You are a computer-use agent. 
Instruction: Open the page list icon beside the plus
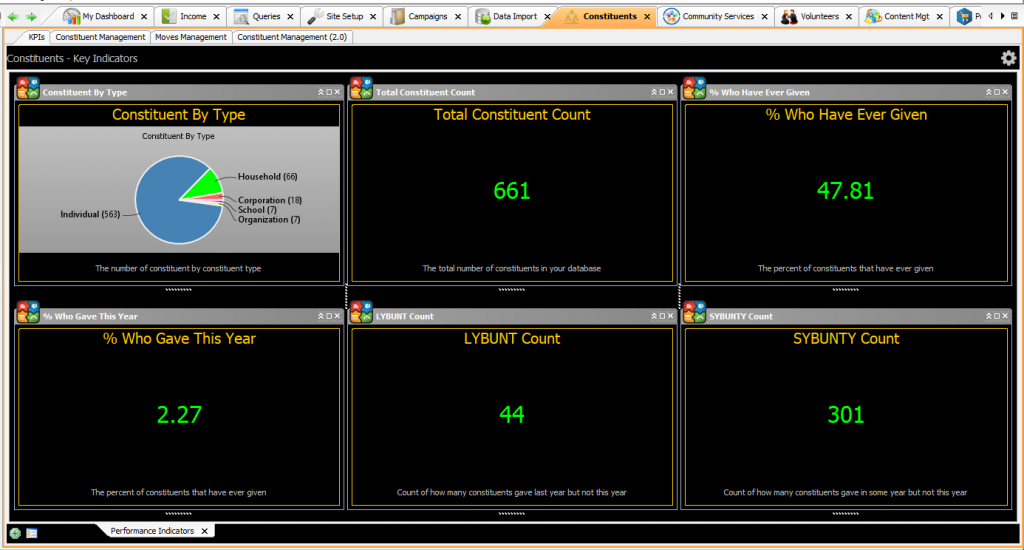tap(31, 533)
